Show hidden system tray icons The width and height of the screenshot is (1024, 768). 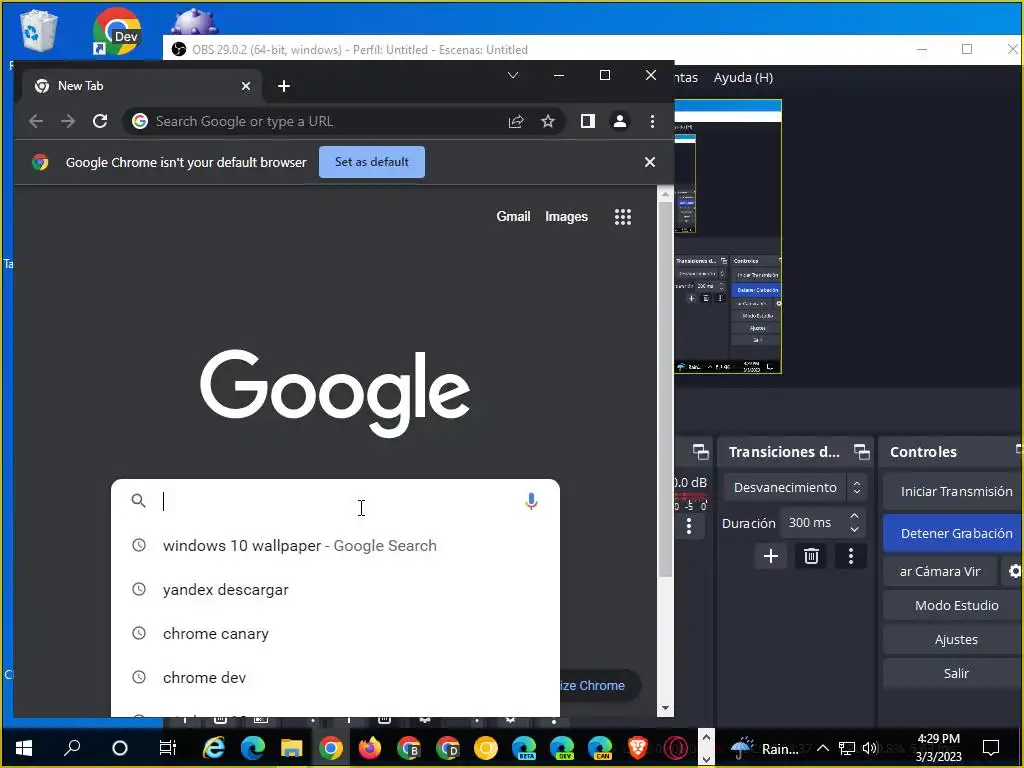coord(823,748)
